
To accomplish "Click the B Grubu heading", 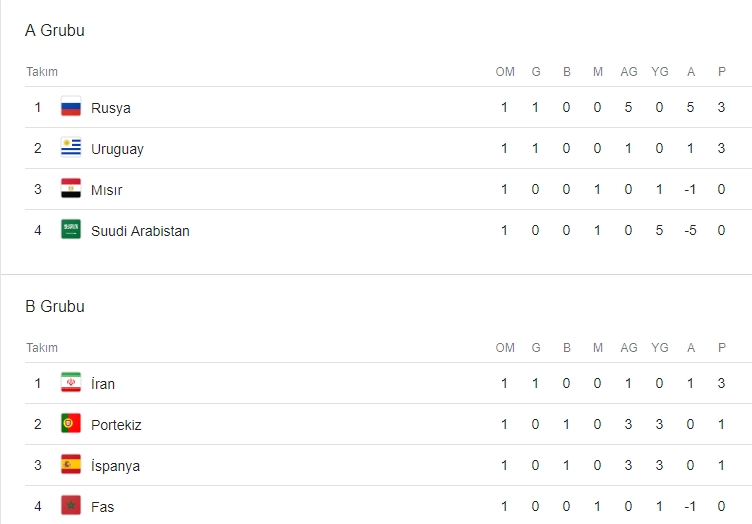I will (55, 307).
